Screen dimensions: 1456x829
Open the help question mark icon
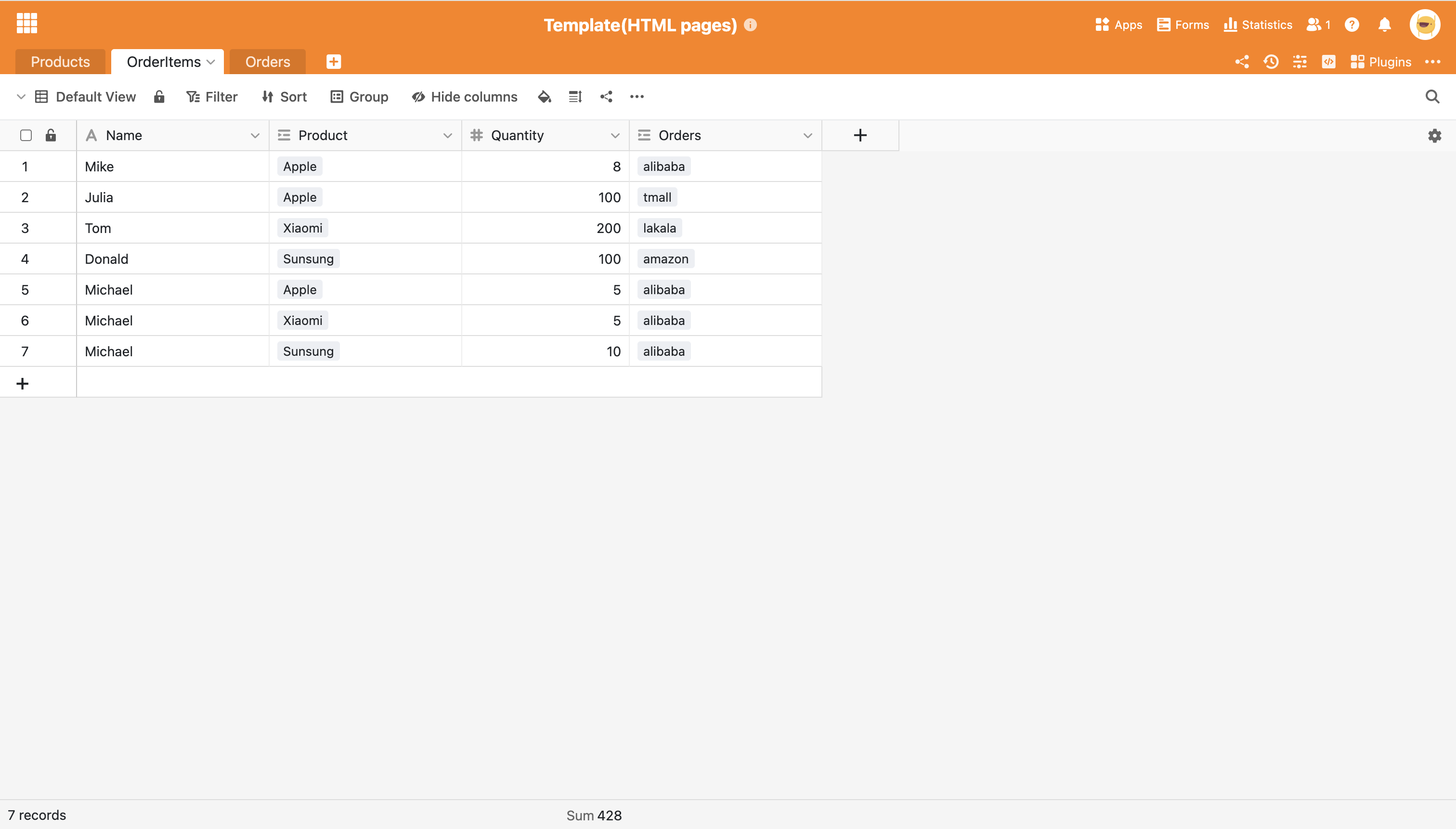1352,25
